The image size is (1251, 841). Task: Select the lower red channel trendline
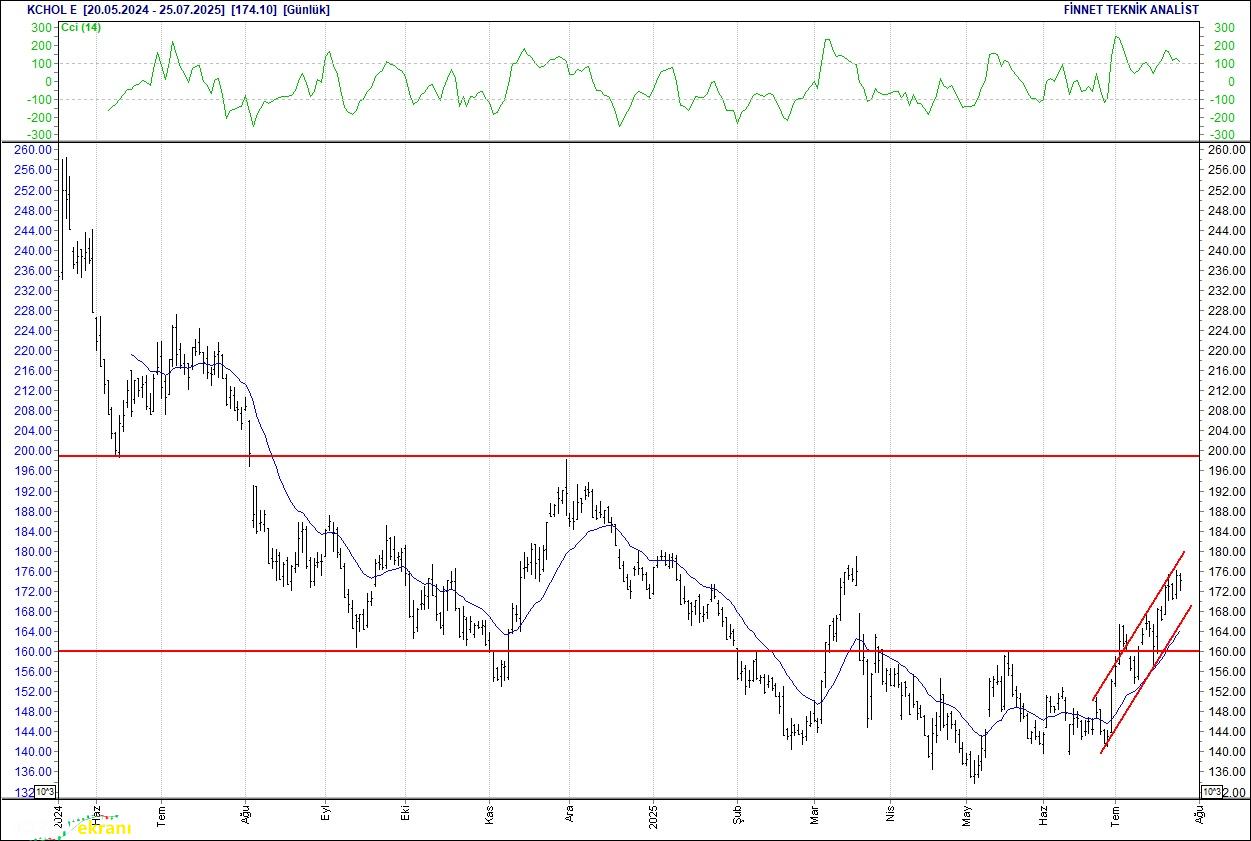click(1146, 679)
